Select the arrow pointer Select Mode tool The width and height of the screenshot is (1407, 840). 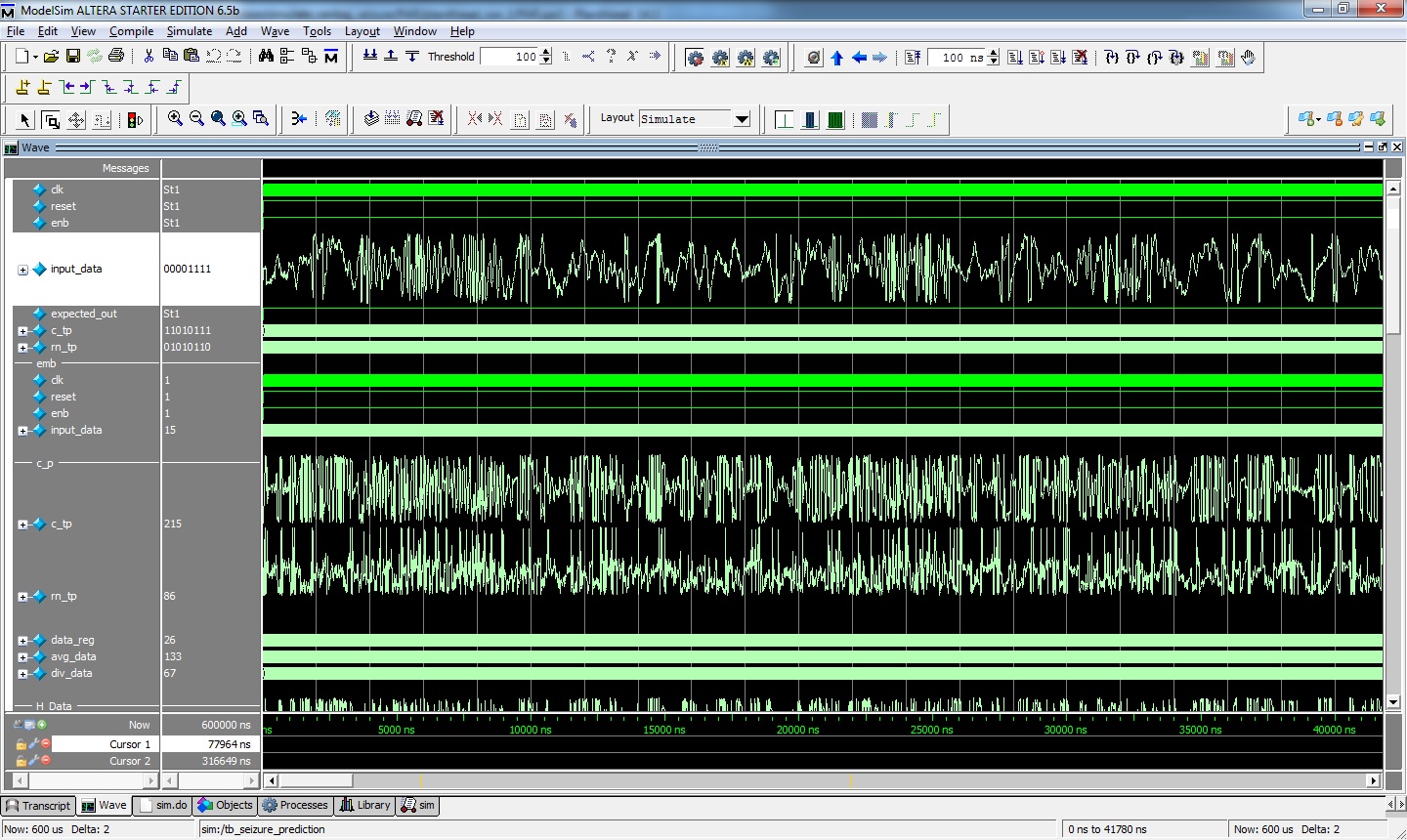25,119
